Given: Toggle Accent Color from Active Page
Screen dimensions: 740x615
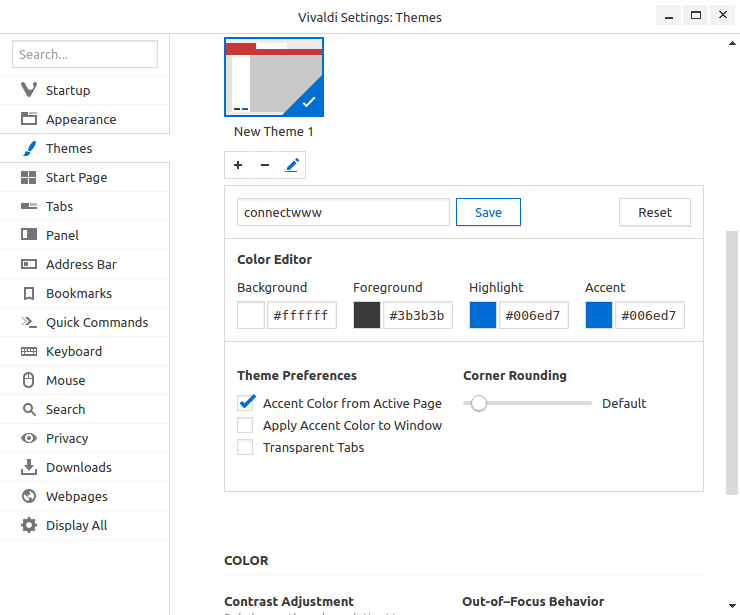Looking at the screenshot, I should pyautogui.click(x=245, y=403).
